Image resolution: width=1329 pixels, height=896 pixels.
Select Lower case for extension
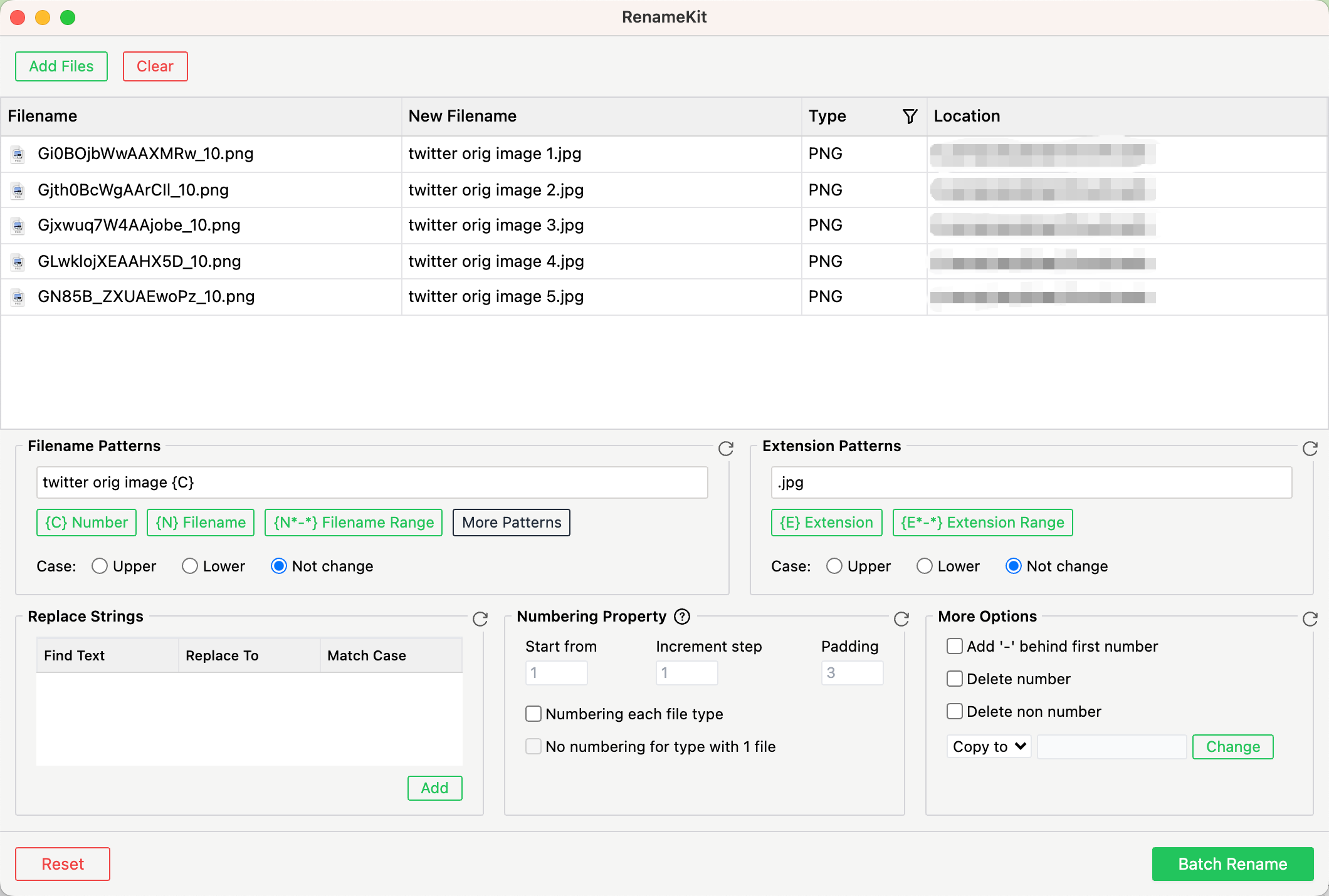coord(925,566)
